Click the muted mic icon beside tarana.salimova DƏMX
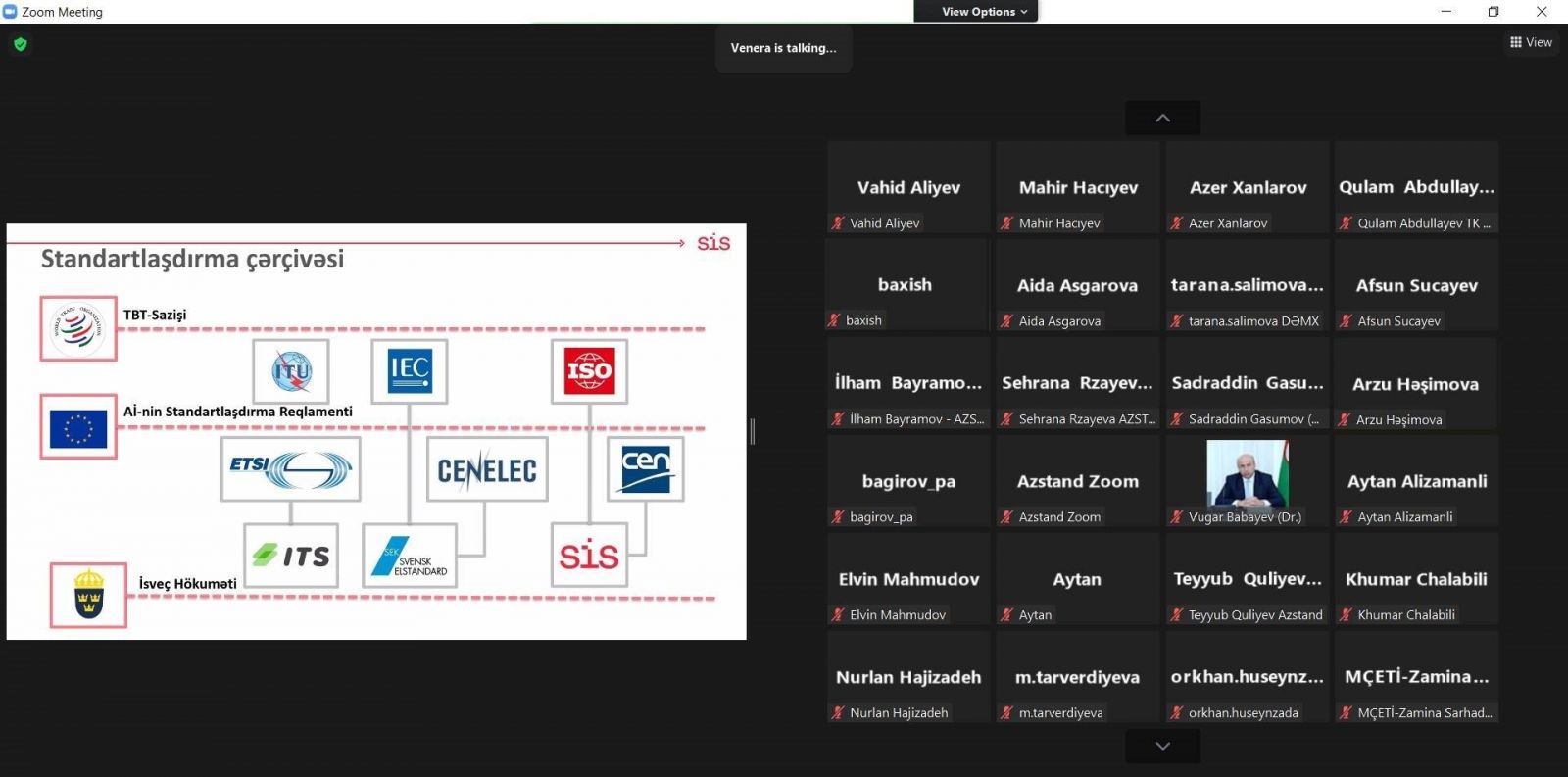The image size is (1568, 777). (x=1177, y=321)
